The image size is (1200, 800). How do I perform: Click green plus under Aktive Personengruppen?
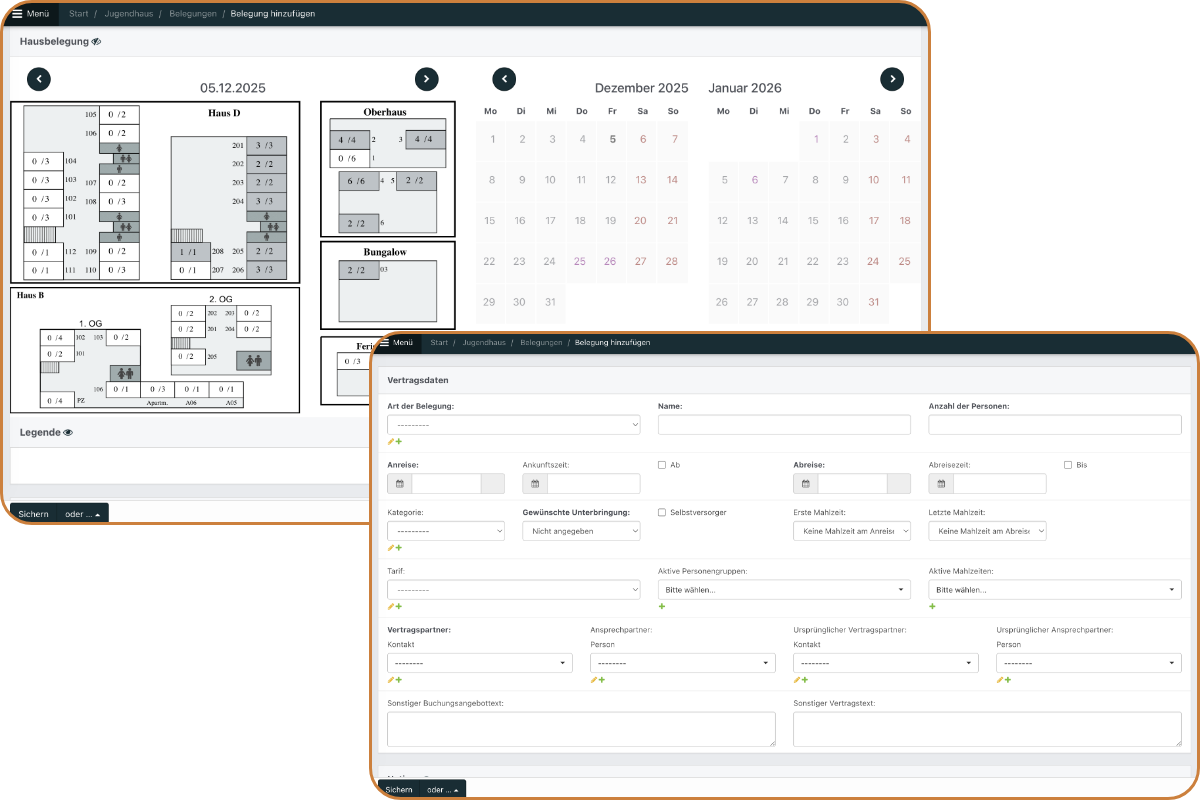click(x=662, y=606)
